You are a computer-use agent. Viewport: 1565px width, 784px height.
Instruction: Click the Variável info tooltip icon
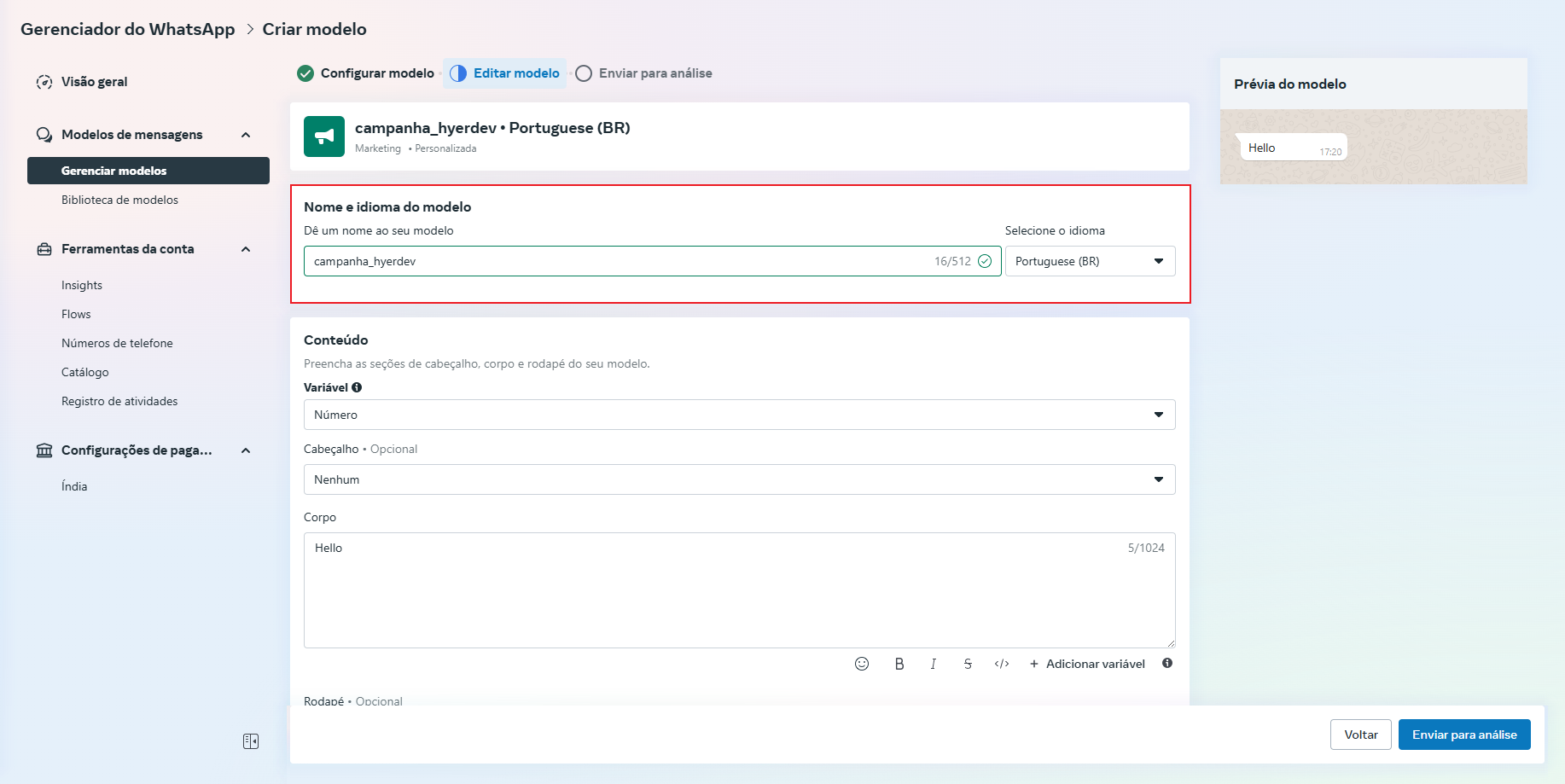click(x=357, y=387)
